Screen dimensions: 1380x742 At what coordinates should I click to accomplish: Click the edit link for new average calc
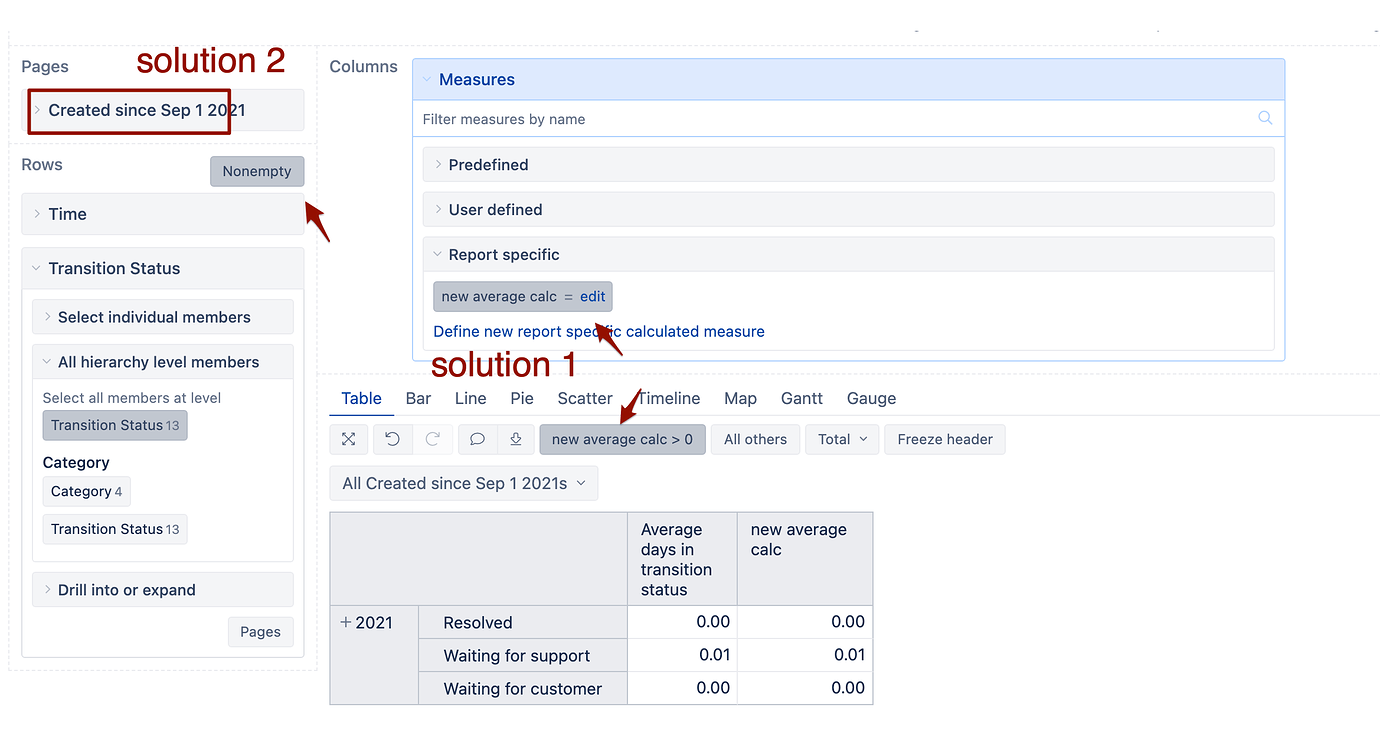pyautogui.click(x=593, y=297)
